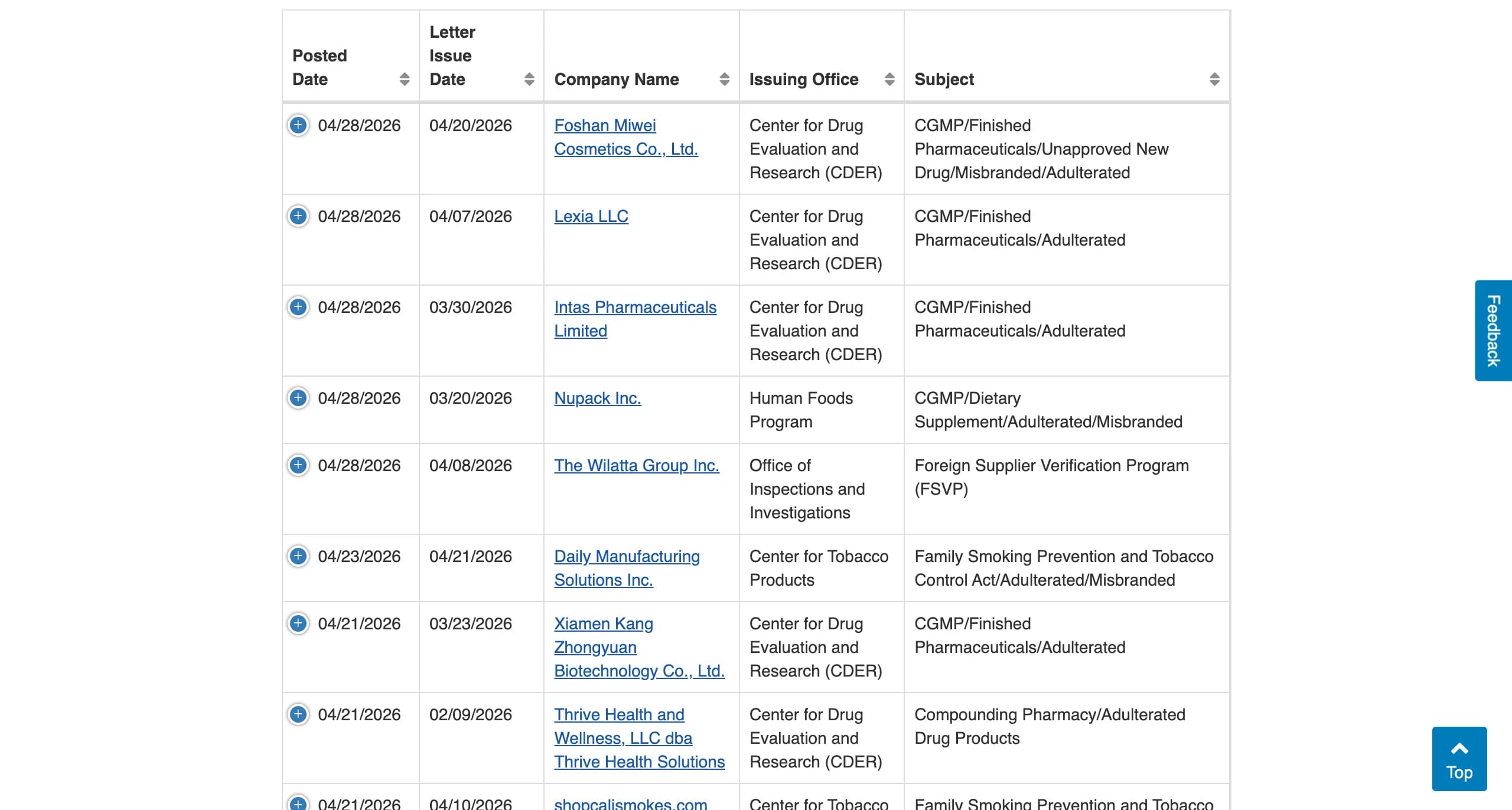Open Xiamen Kang Zhongyuan Biotechnology letter

tap(639, 647)
